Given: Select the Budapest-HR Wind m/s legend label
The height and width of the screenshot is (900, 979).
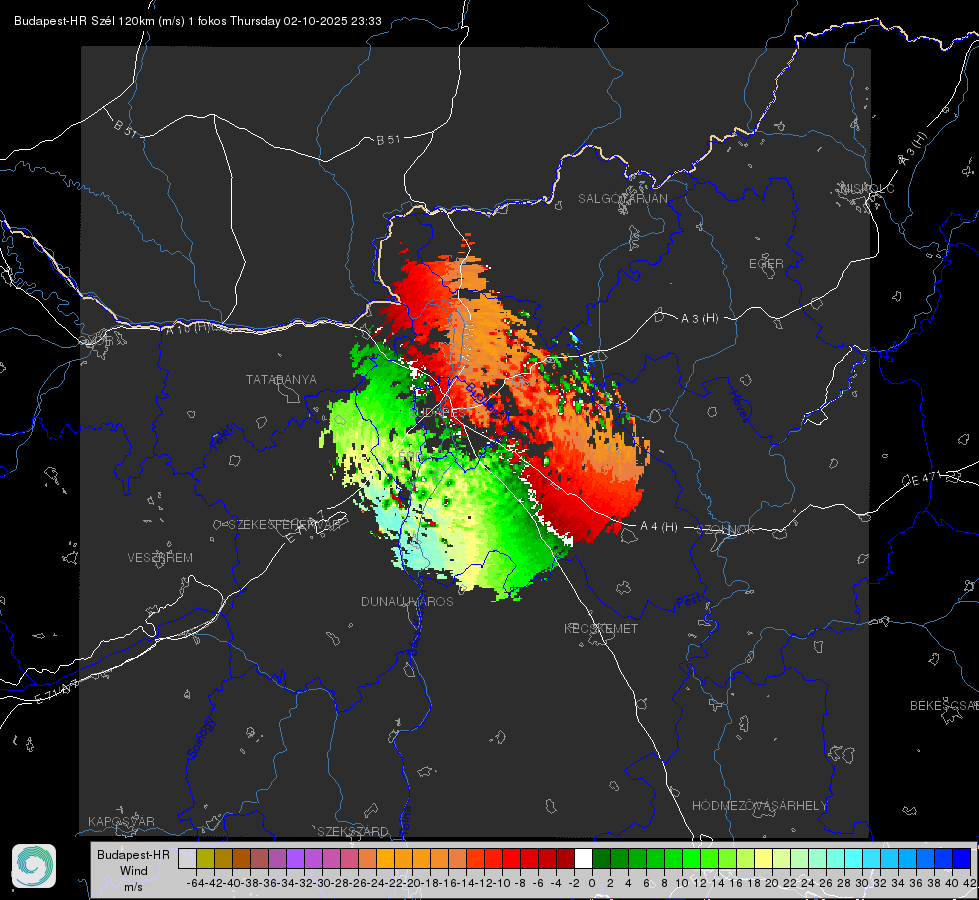Looking at the screenshot, I should (134, 871).
